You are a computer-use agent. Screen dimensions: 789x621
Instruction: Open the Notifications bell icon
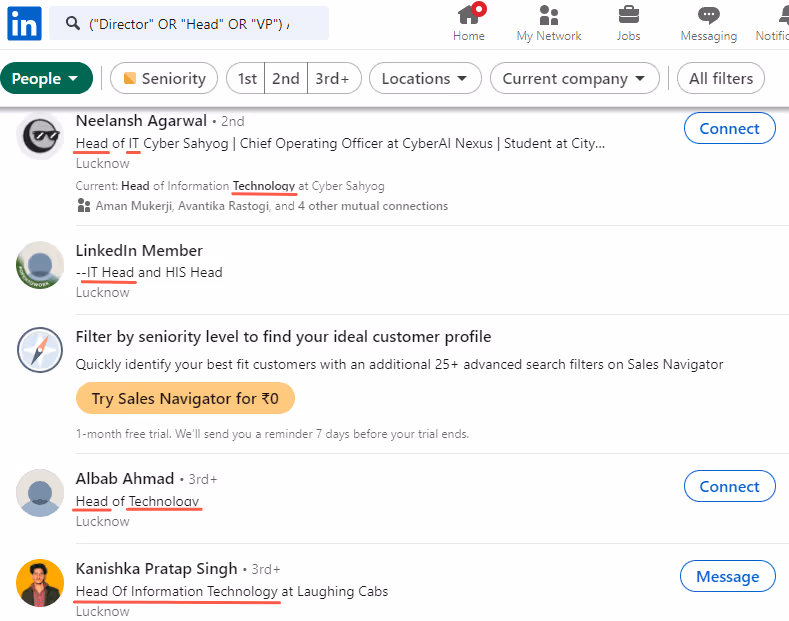pos(783,15)
